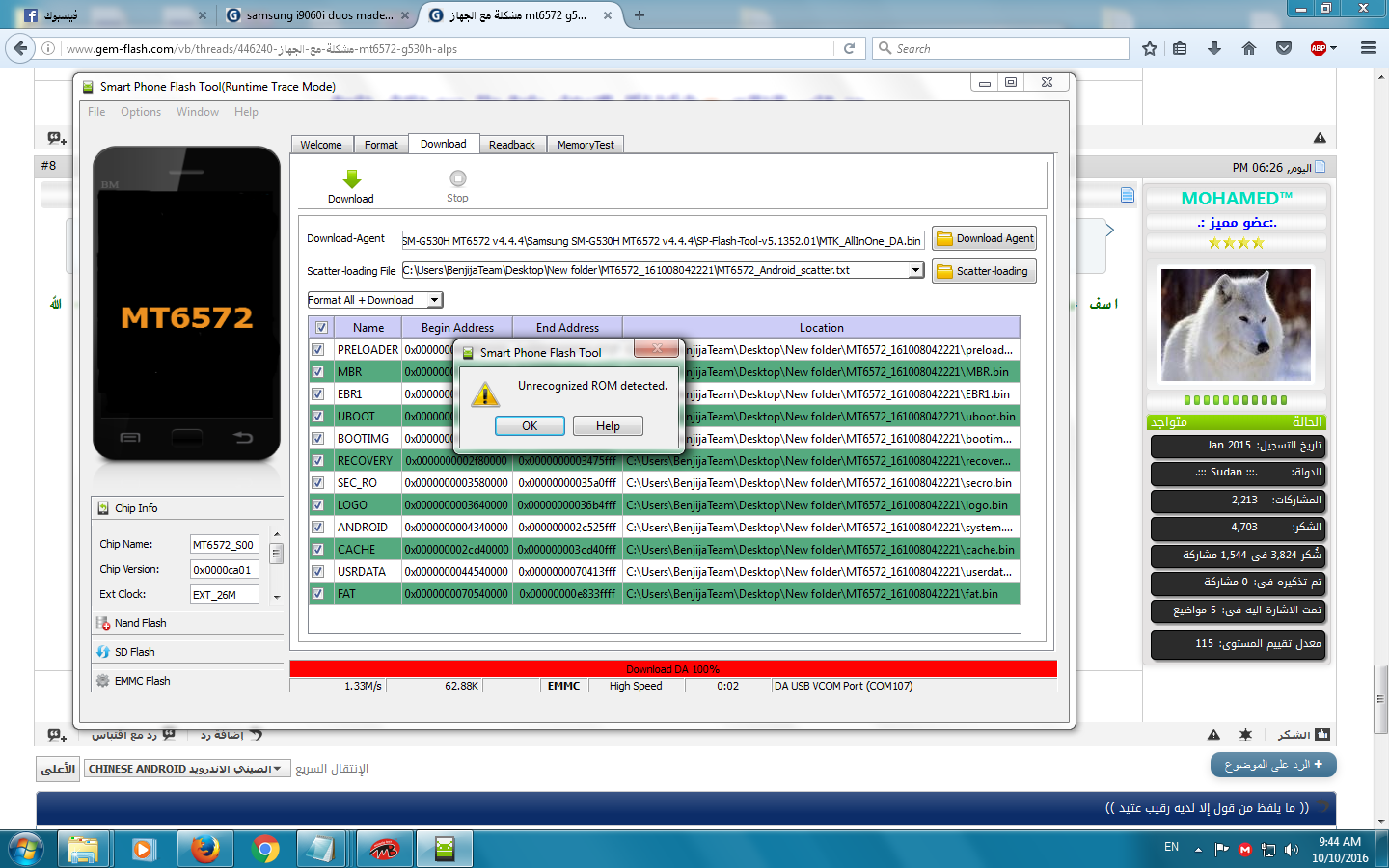This screenshot has height=868, width=1389.
Task: Uncheck the EBR1 partition checkbox
Action: pyautogui.click(x=317, y=394)
